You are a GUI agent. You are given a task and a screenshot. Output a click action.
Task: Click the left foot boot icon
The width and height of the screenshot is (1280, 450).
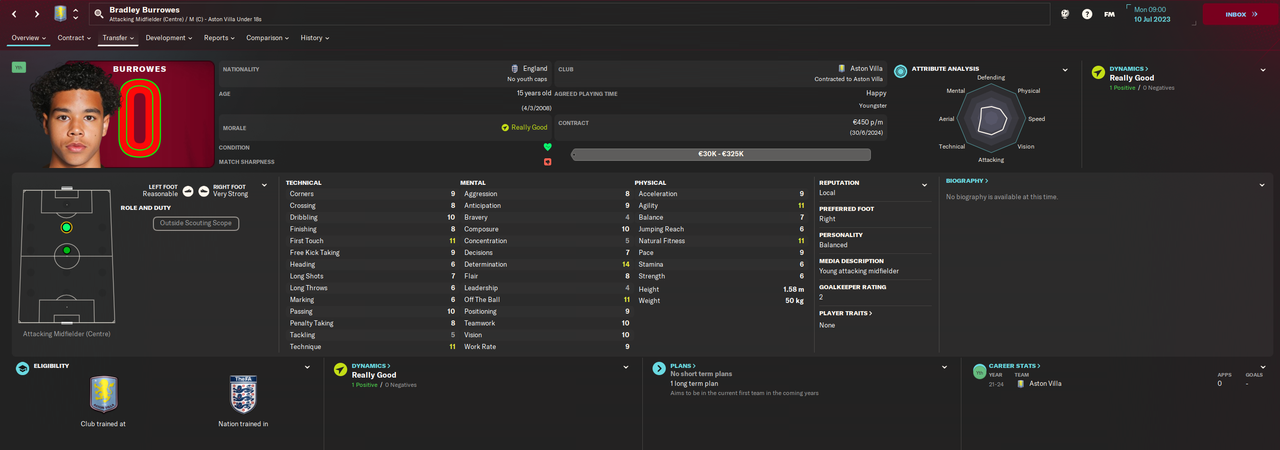point(188,190)
